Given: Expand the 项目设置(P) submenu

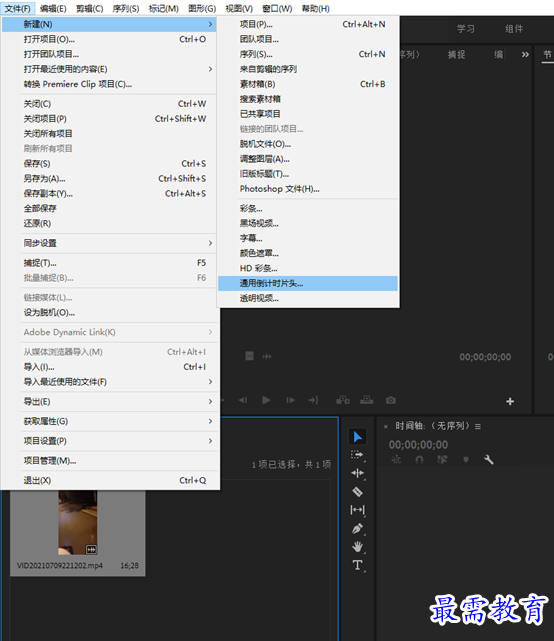Looking at the screenshot, I should tap(110, 441).
